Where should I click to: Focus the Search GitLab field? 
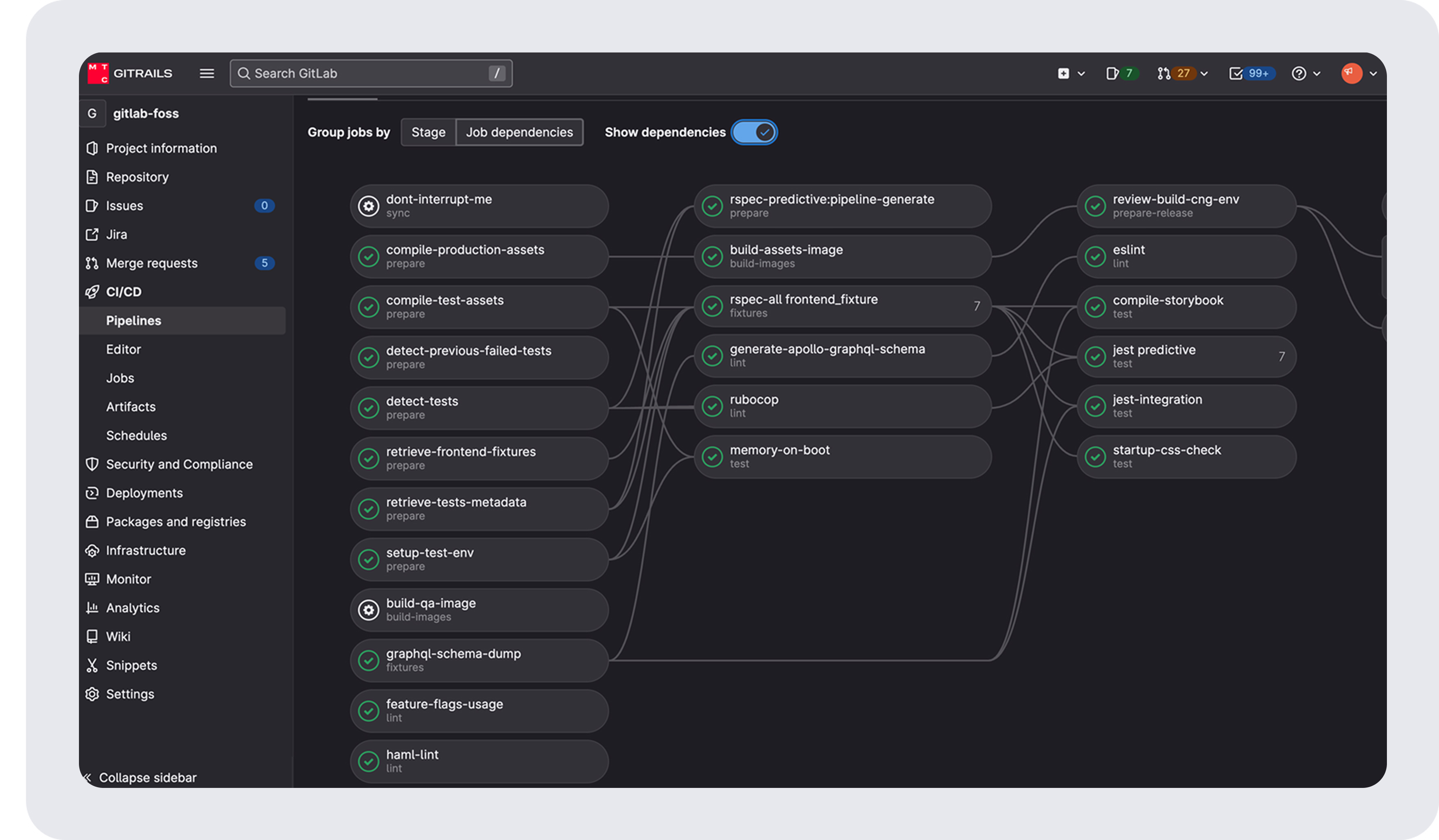point(365,73)
